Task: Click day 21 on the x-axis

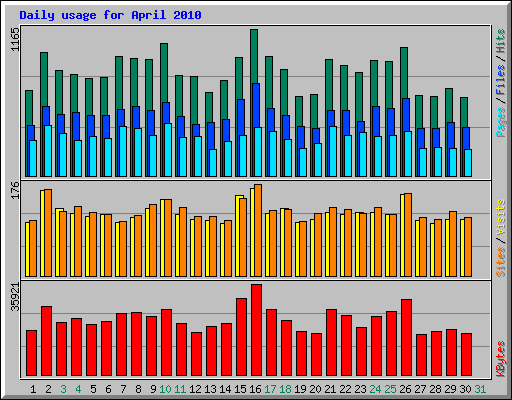Action: 330,389
